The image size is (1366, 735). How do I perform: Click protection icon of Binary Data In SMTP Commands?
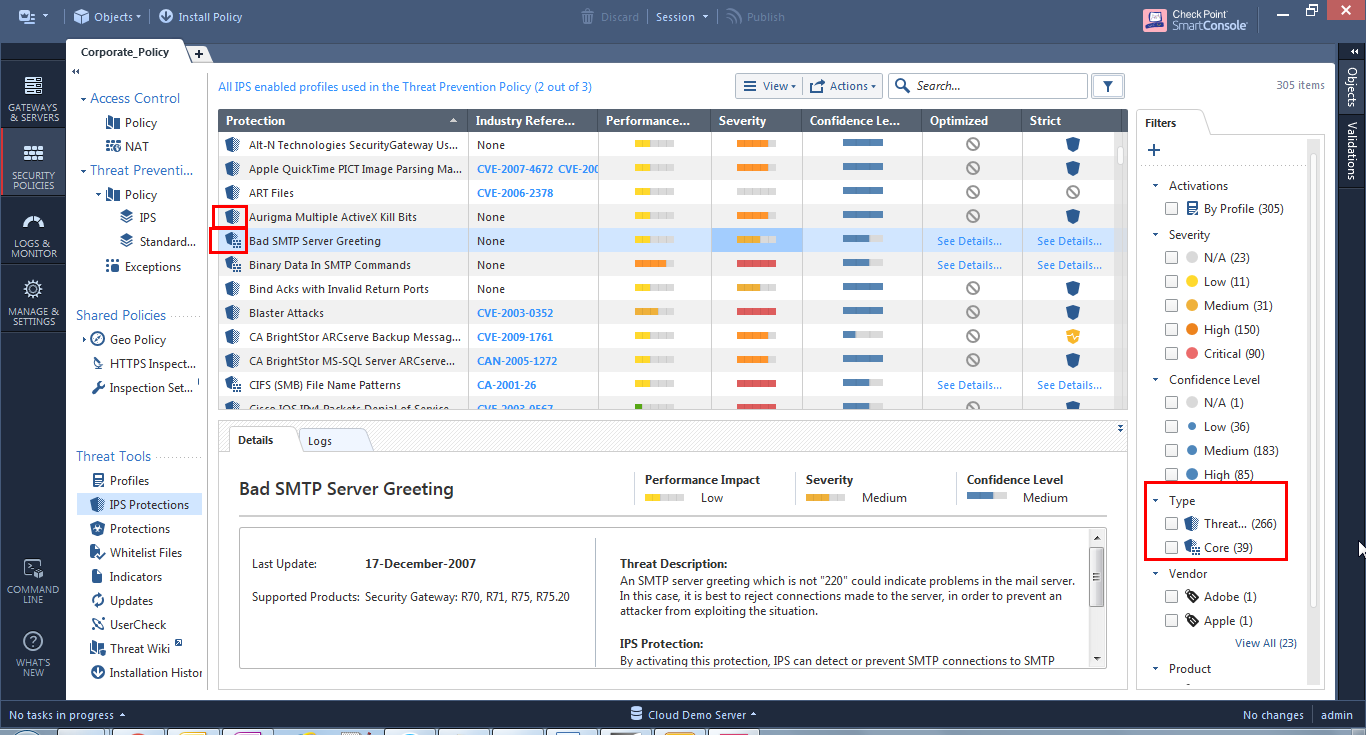coord(233,265)
